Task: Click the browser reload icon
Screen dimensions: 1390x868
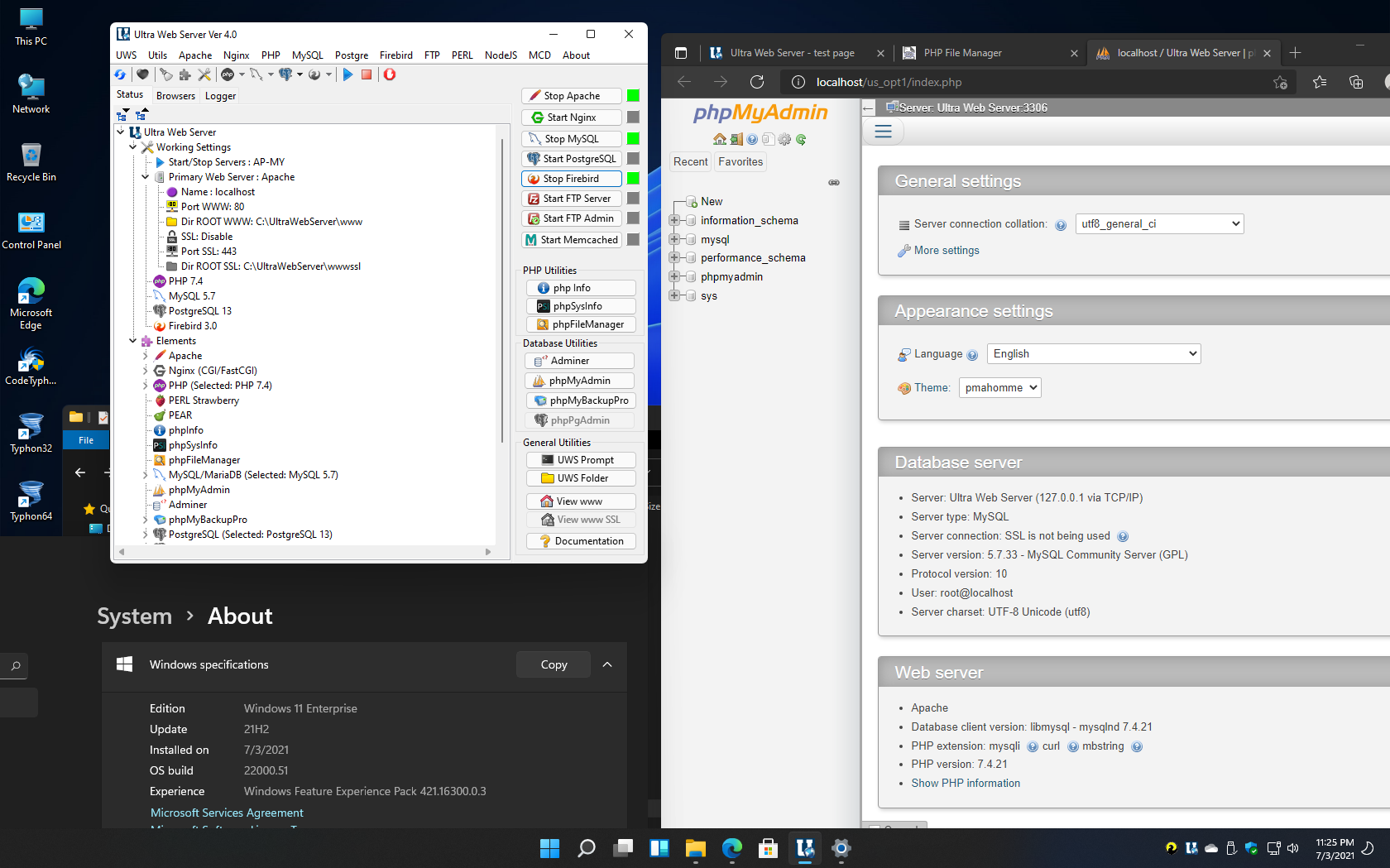Action: pos(757,82)
